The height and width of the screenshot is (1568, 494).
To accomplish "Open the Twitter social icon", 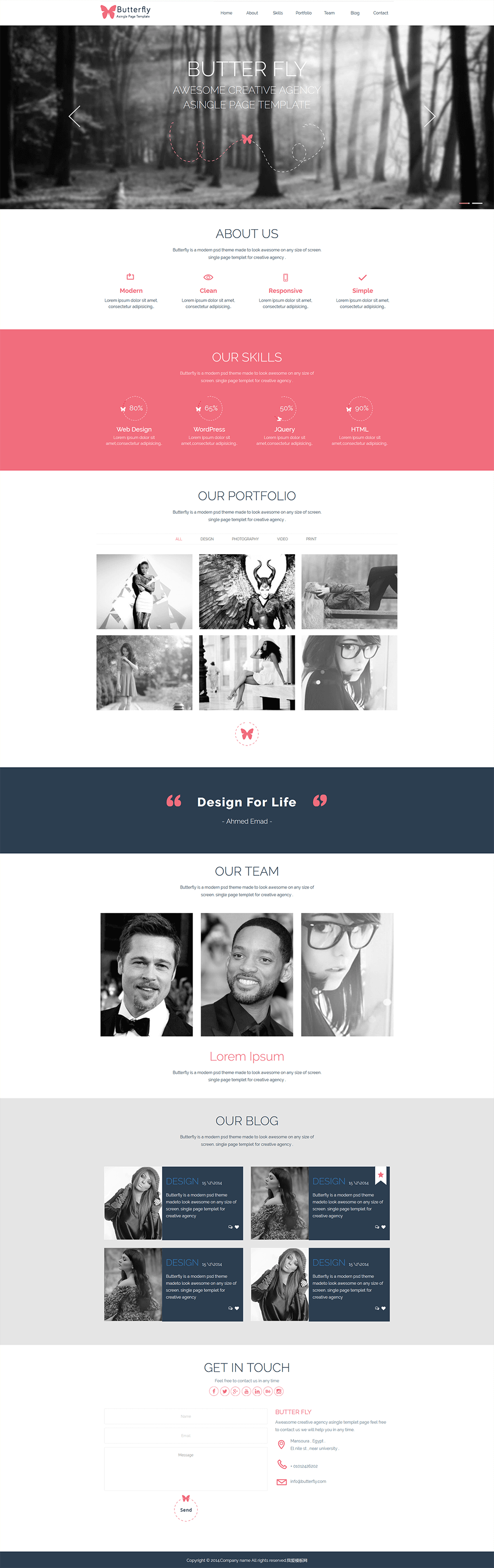I will (x=224, y=1392).
